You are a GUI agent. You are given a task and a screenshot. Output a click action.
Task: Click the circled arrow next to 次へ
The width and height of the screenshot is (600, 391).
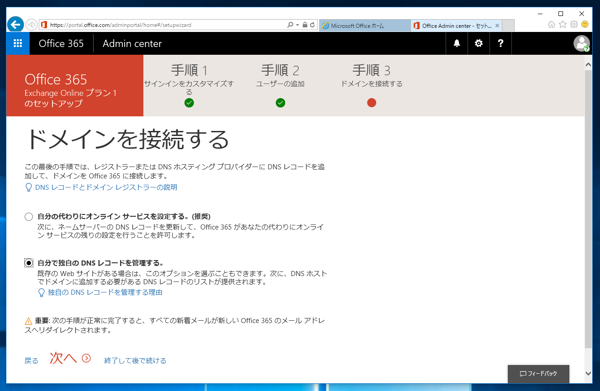tap(86, 358)
